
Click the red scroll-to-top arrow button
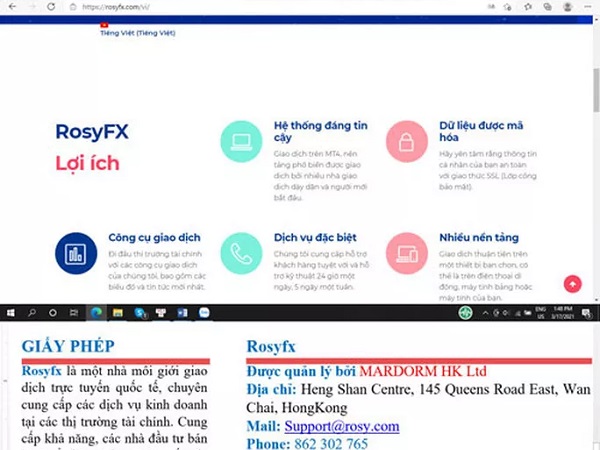tap(572, 284)
